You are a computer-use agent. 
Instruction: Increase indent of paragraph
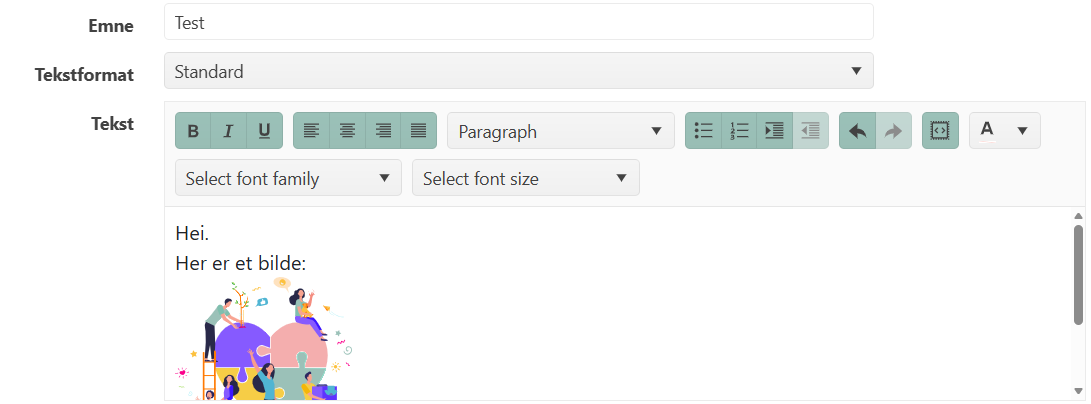point(774,131)
